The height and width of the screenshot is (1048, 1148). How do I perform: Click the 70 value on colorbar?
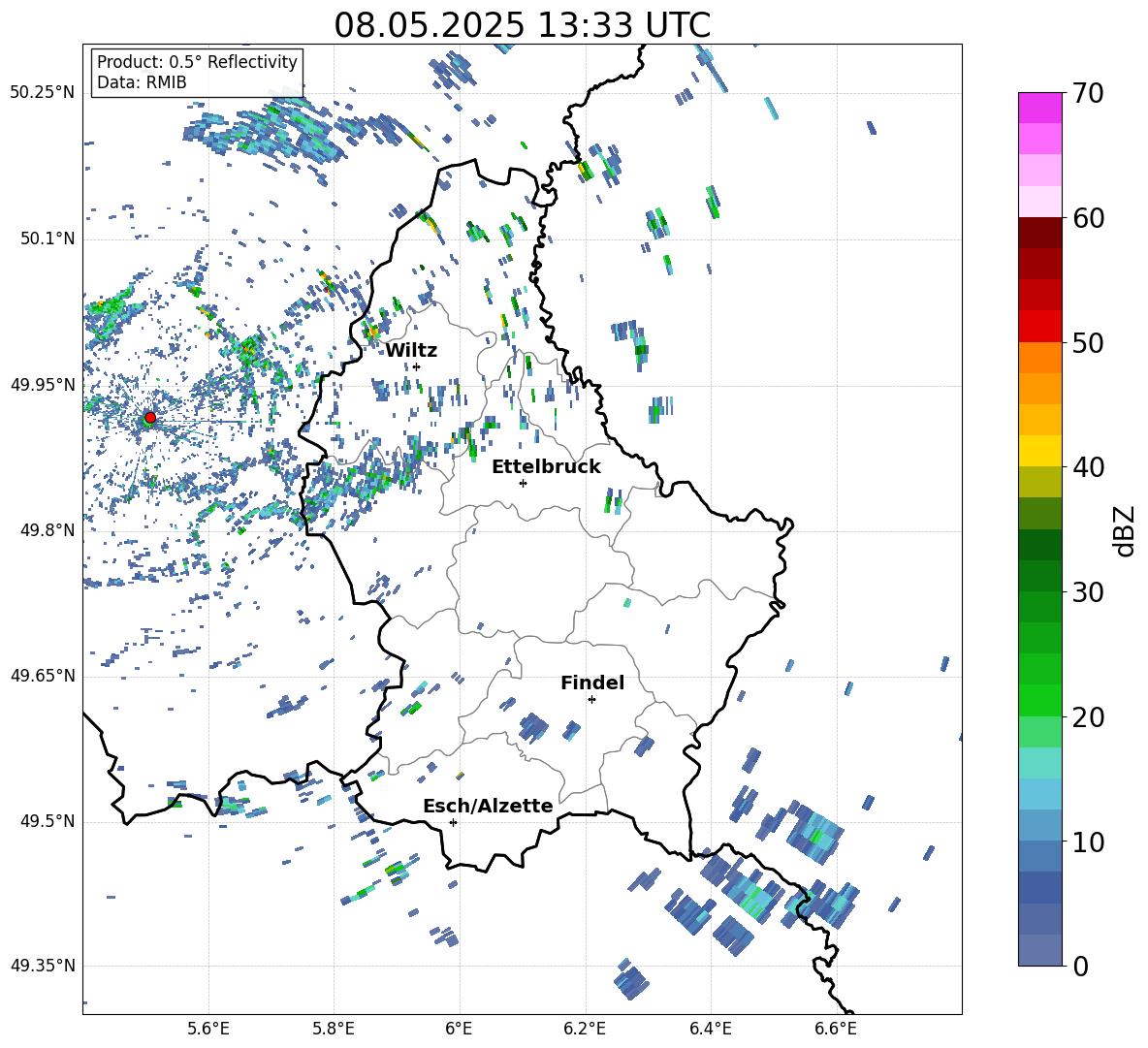(x=1088, y=94)
